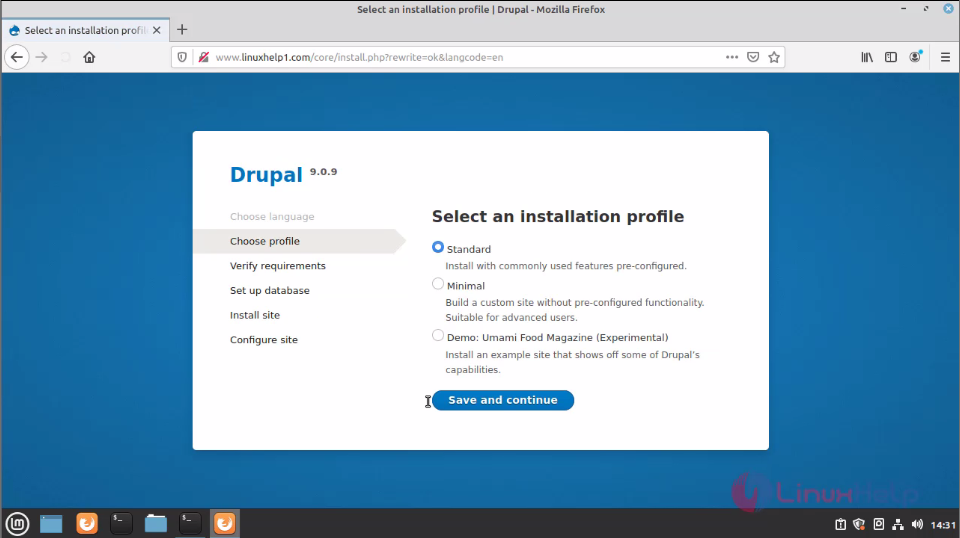Open the update manager shield icon
Image resolution: width=960 pixels, height=538 pixels.
(x=859, y=525)
